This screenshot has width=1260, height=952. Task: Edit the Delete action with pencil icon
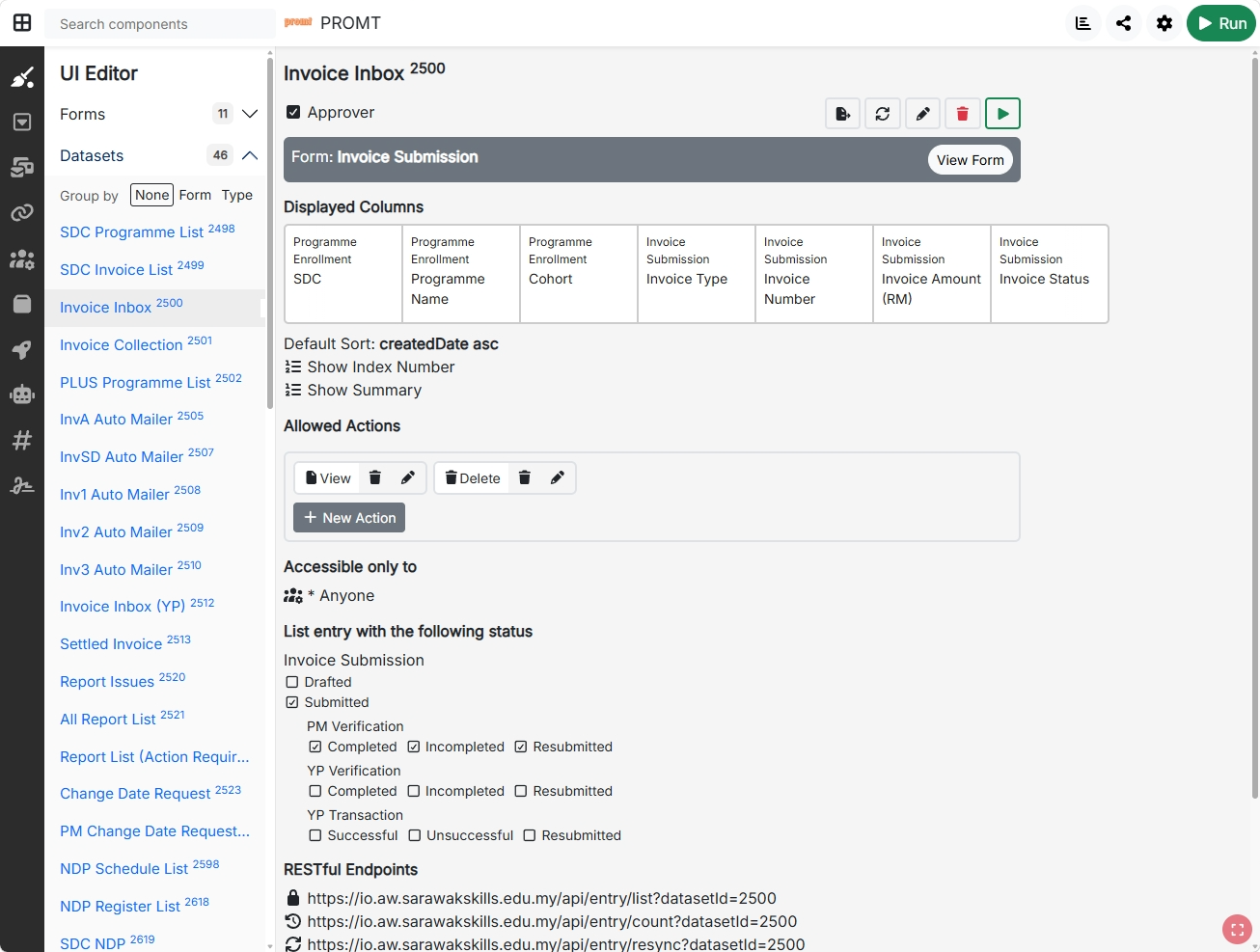(x=558, y=477)
